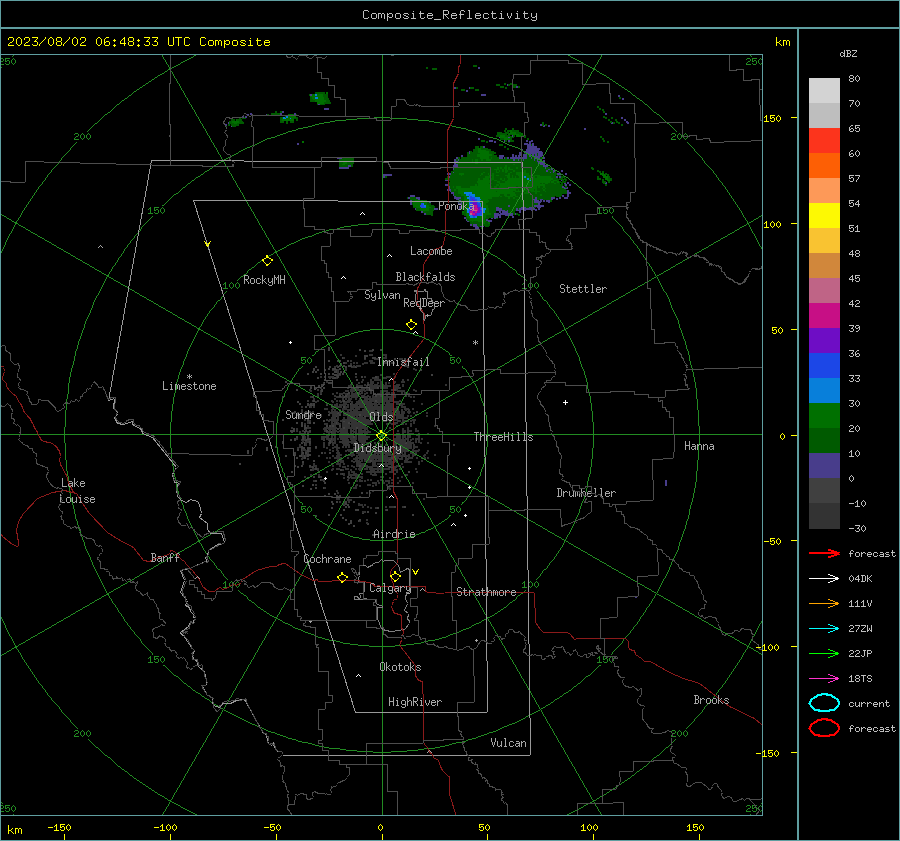Click the yellow radar-center diamond near Didsbury
This screenshot has height=841, width=900.
pos(381,436)
